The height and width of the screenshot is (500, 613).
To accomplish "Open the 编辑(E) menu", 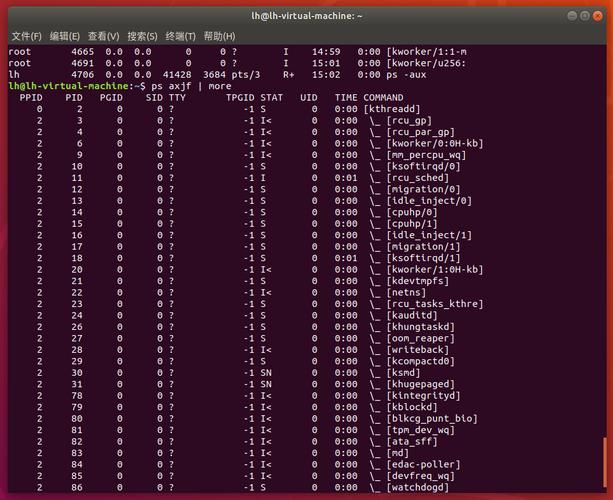I will point(65,36).
